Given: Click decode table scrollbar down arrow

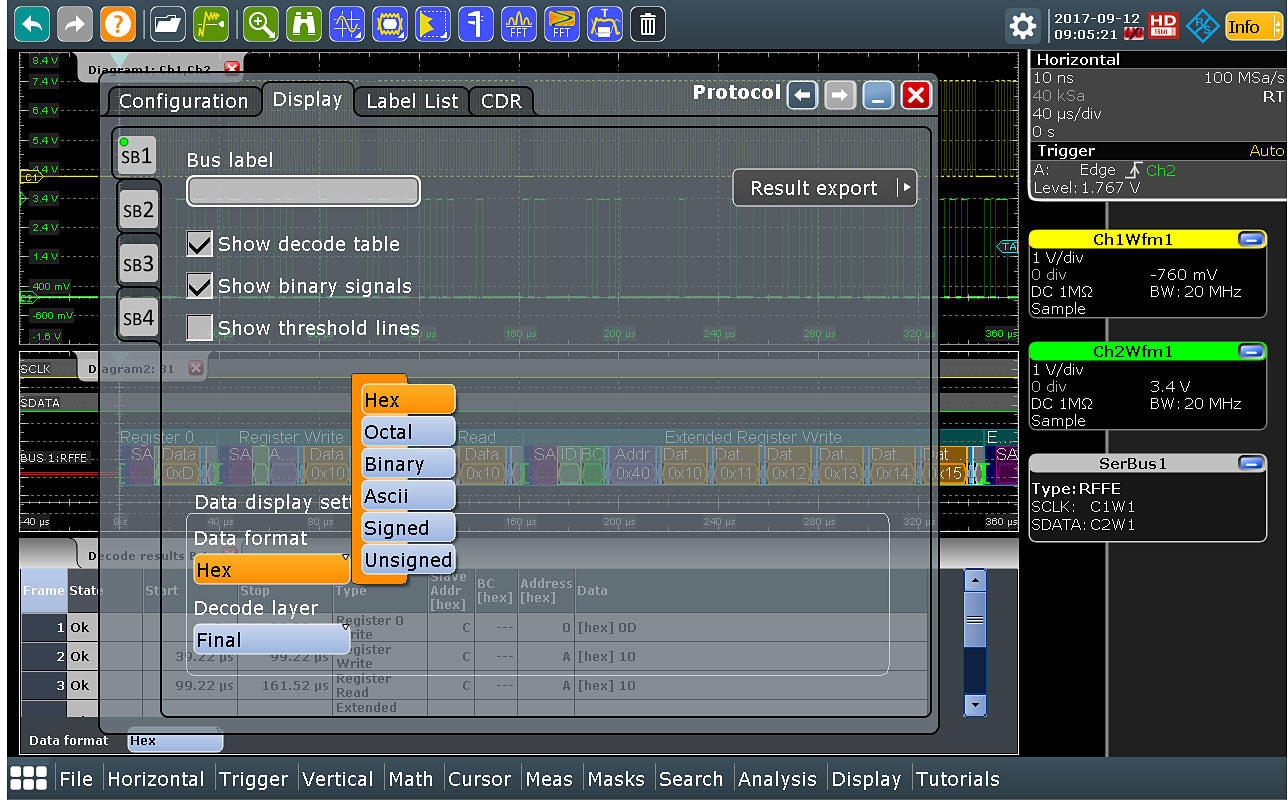Looking at the screenshot, I should [975, 705].
